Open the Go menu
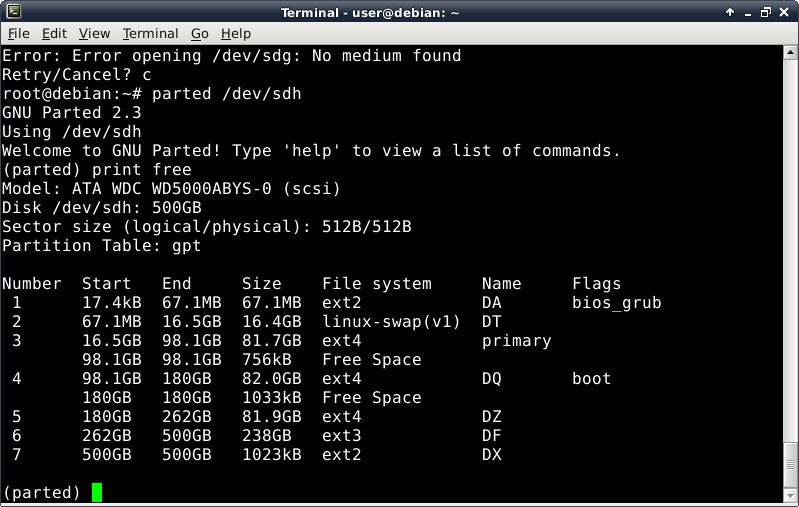Viewport: 799px width, 507px height. point(200,33)
